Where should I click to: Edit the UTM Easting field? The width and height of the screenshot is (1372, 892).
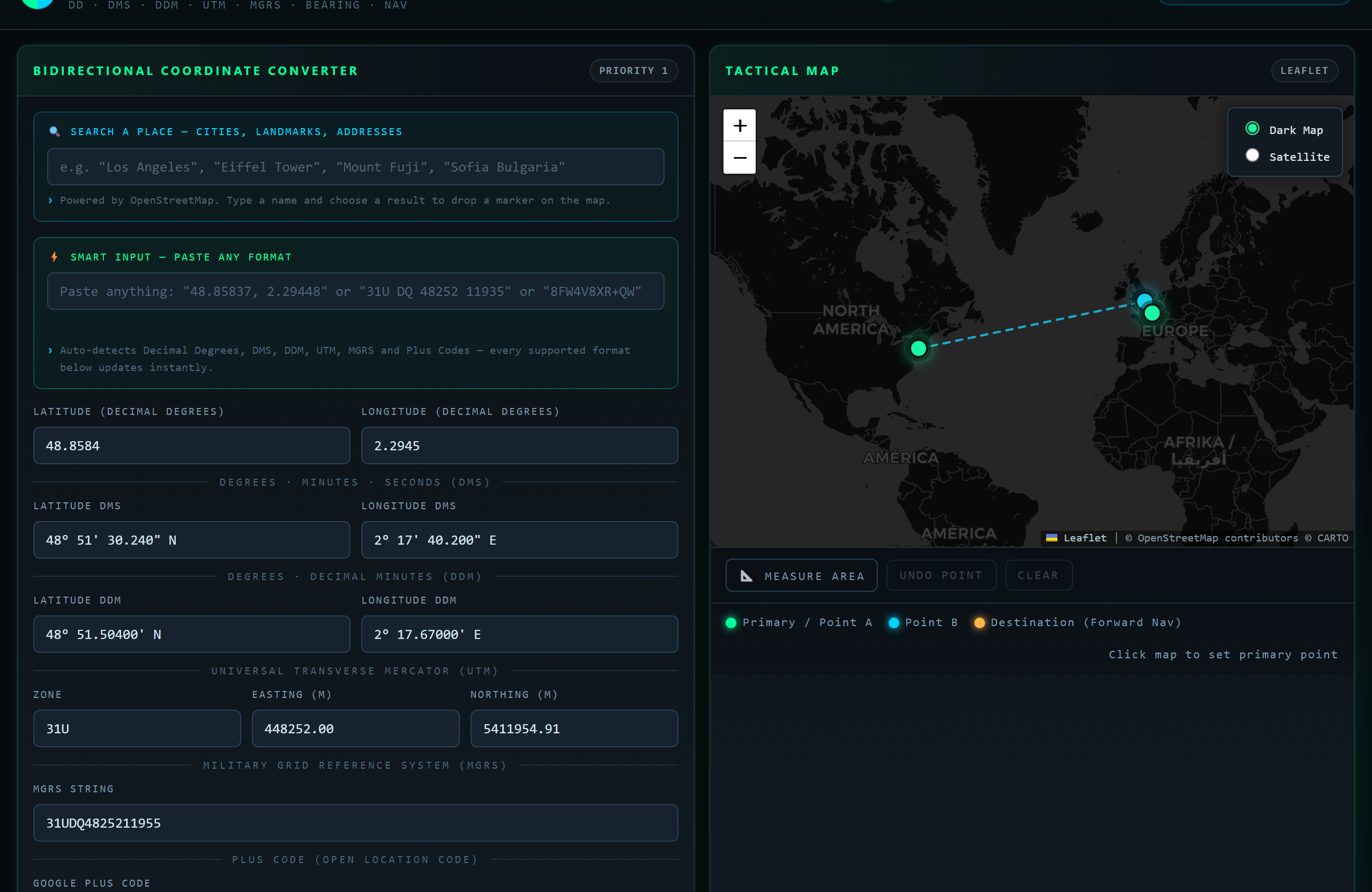tap(356, 729)
